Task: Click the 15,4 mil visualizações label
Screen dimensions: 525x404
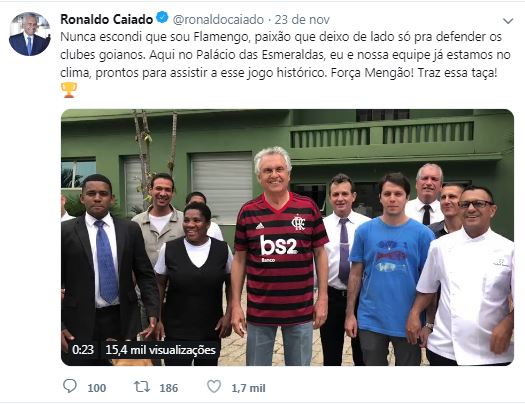Action: (x=160, y=350)
